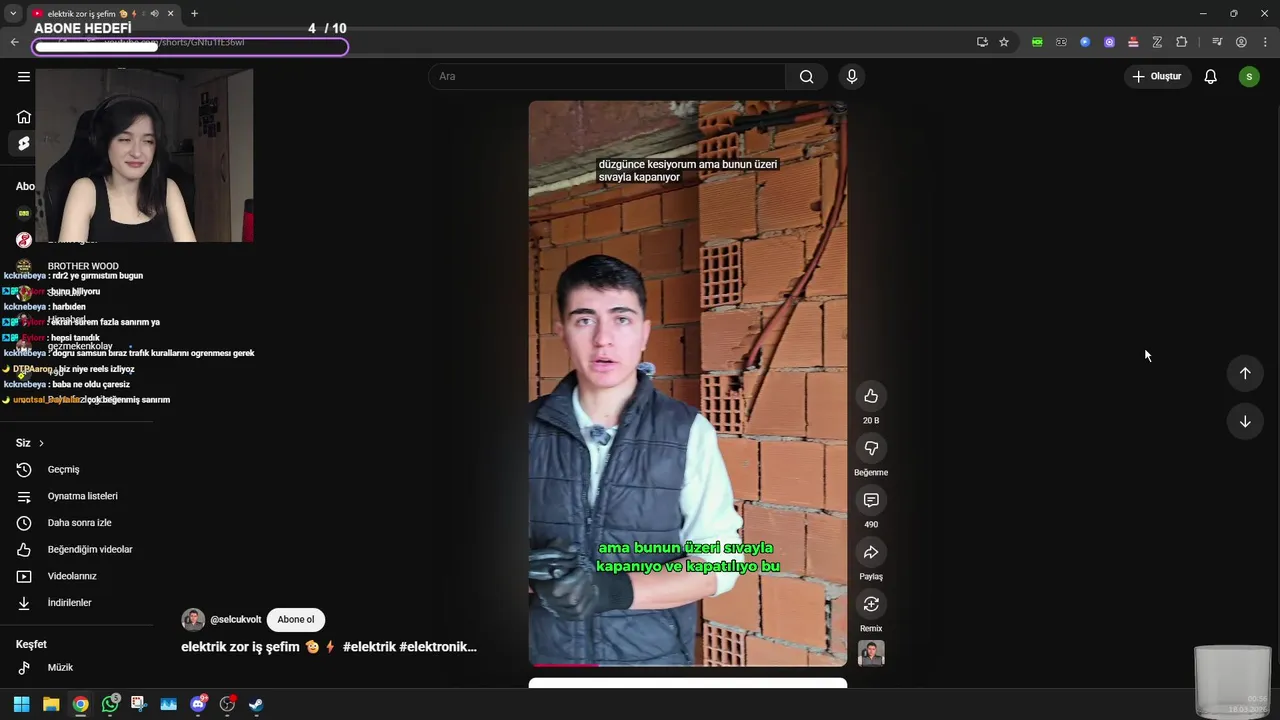Share the short using Paylaş icon
Screen dimensions: 1280x720
pyautogui.click(x=871, y=552)
